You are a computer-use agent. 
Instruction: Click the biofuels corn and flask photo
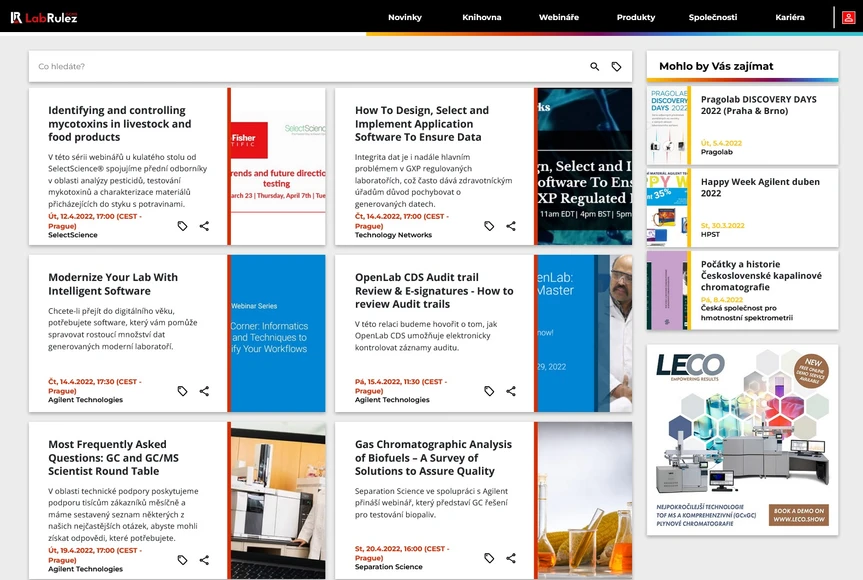pyautogui.click(x=585, y=500)
